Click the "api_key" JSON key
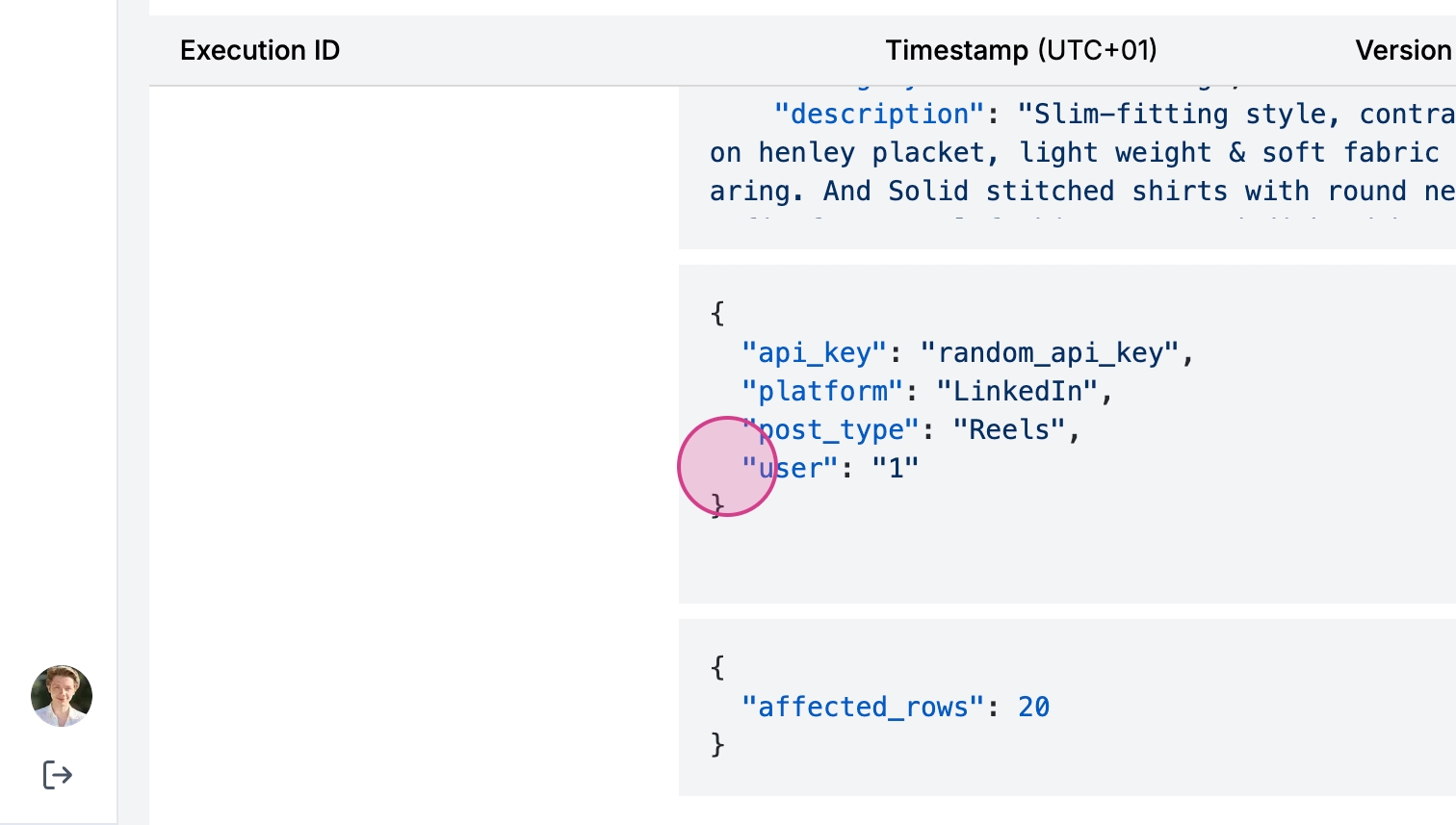Image resolution: width=1456 pixels, height=825 pixels. tap(814, 353)
